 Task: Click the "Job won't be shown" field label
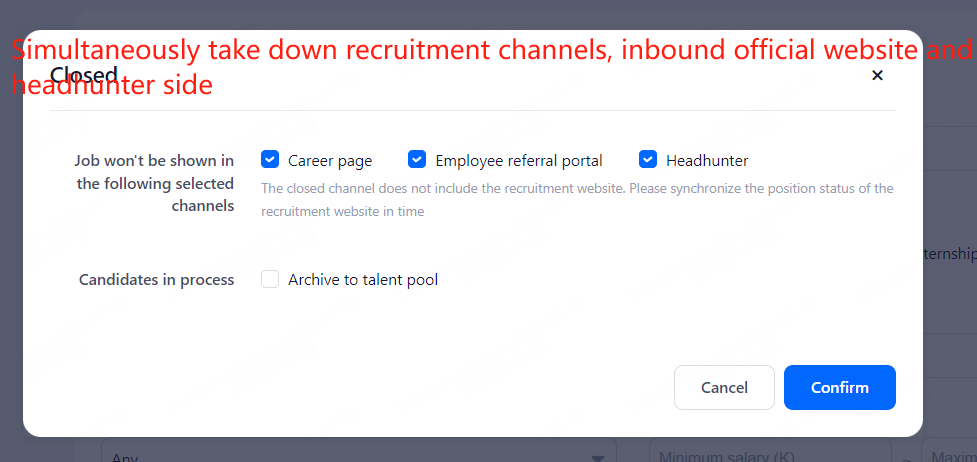click(155, 183)
